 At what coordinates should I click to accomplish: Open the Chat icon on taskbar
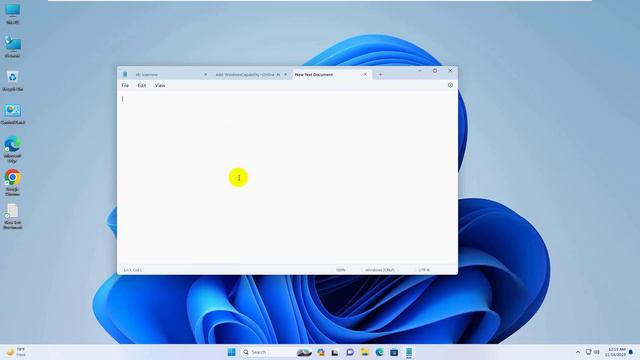coord(350,352)
